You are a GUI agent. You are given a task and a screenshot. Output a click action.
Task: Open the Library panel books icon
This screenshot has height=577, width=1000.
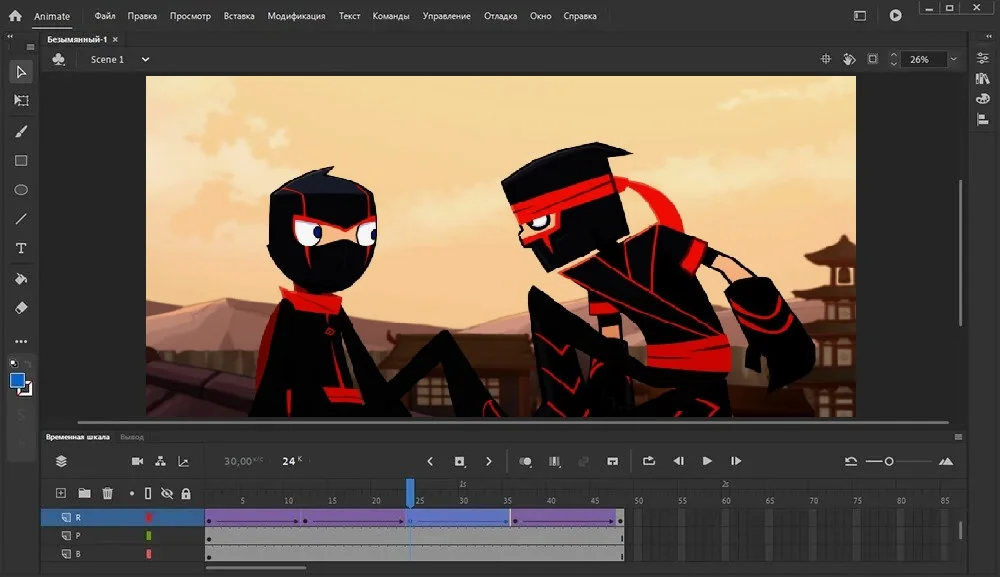coord(983,78)
